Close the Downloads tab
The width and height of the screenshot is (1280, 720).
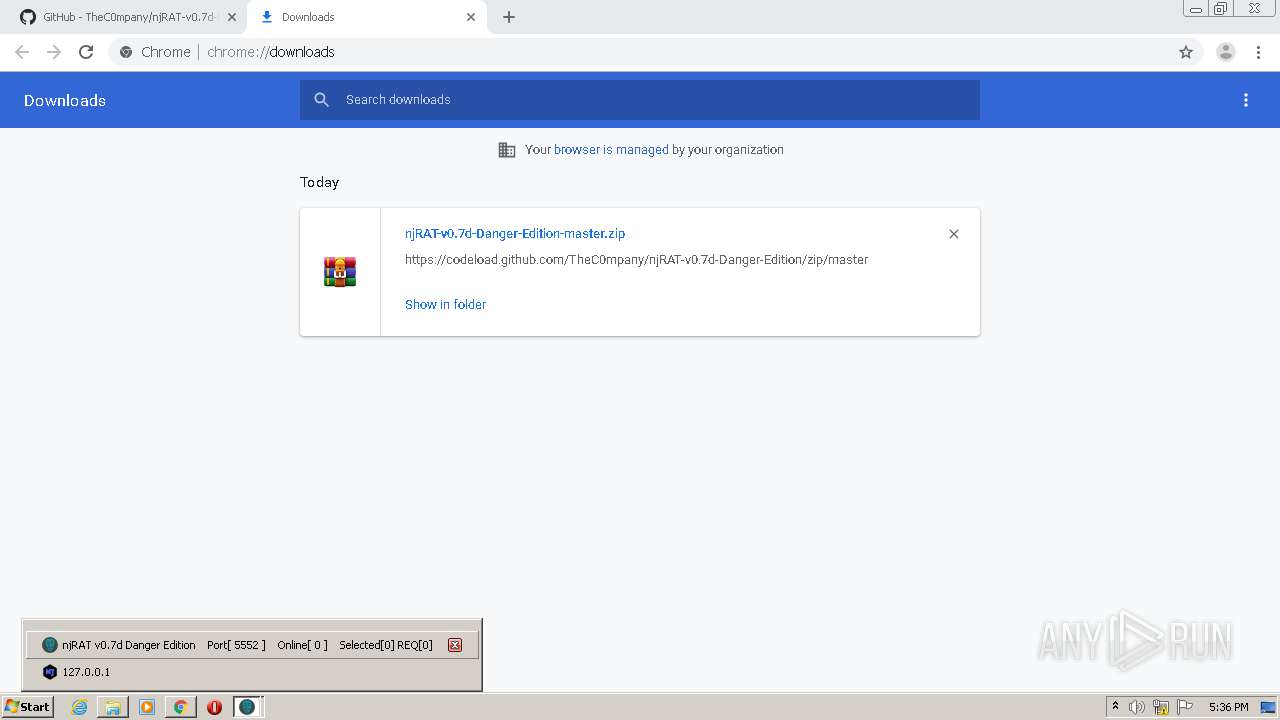(471, 17)
